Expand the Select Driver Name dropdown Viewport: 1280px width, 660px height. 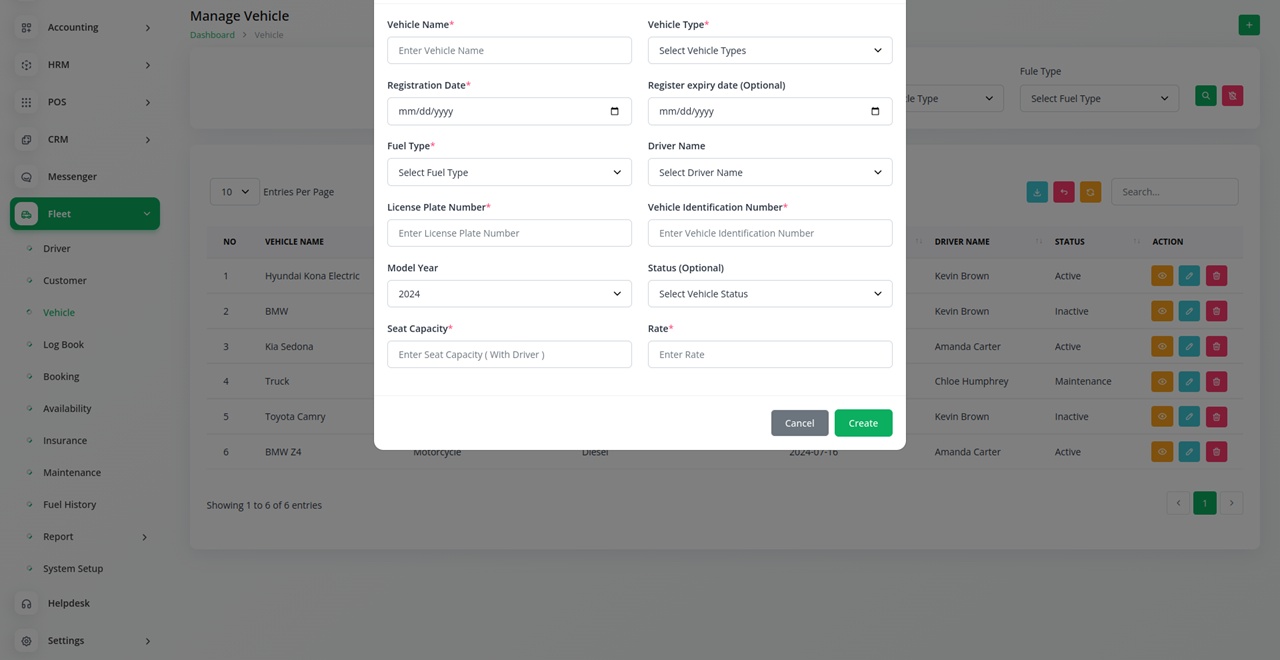point(770,172)
